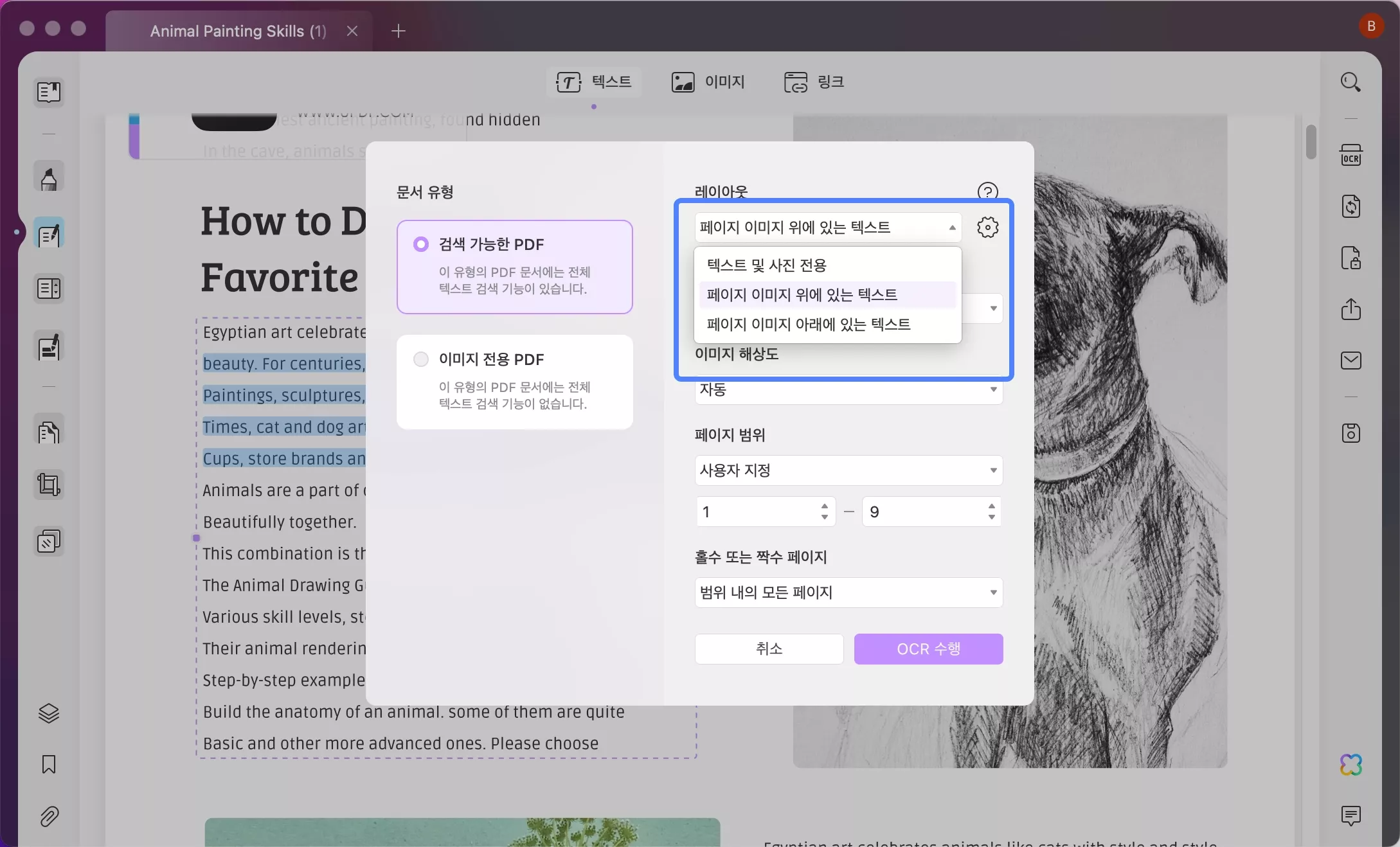The width and height of the screenshot is (1400, 847).
Task: Click the line "Beautifully together."
Action: (280, 522)
